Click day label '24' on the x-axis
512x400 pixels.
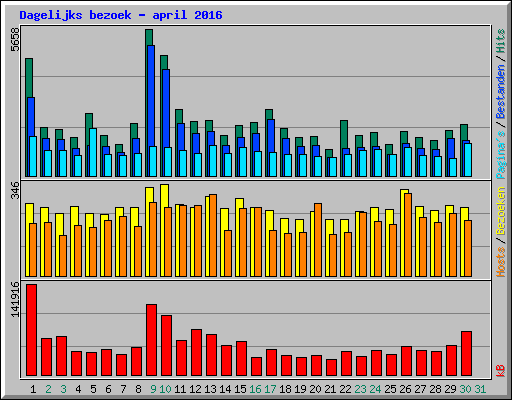pyautogui.click(x=375, y=389)
